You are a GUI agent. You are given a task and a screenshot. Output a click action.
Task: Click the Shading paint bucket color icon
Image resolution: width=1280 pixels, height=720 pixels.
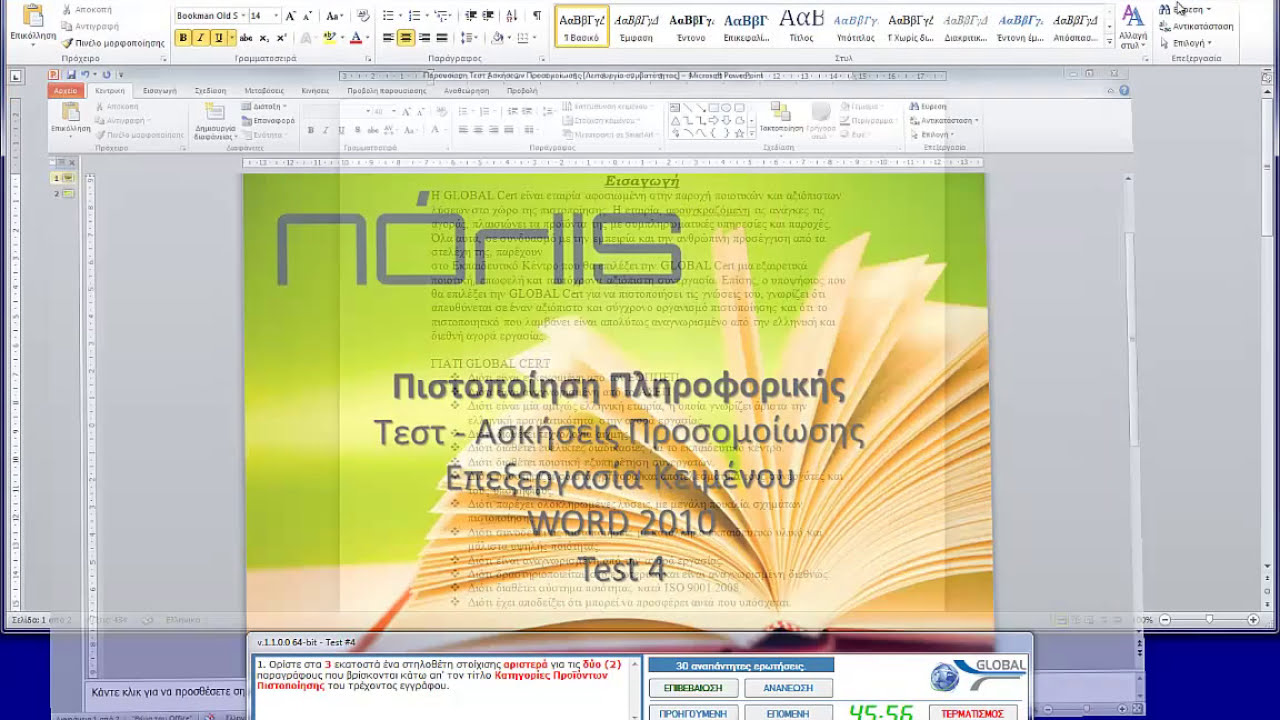click(498, 38)
